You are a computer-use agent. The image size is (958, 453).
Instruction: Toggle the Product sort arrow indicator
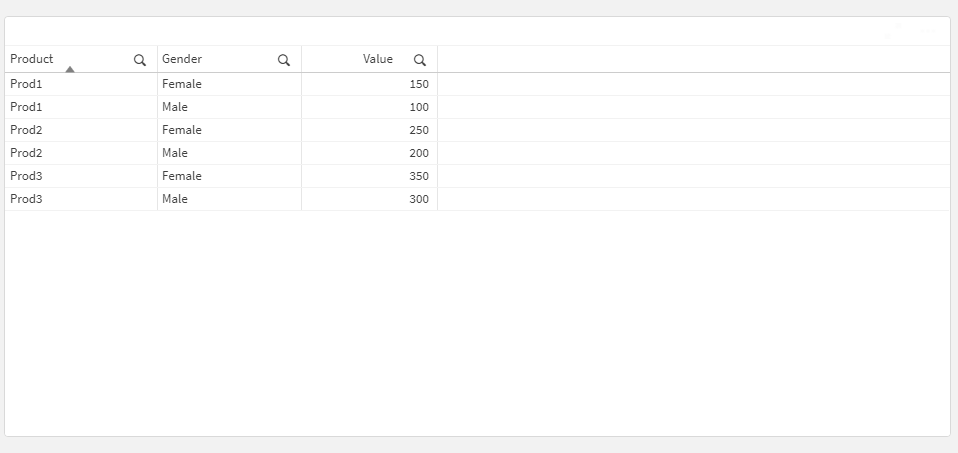pos(70,69)
